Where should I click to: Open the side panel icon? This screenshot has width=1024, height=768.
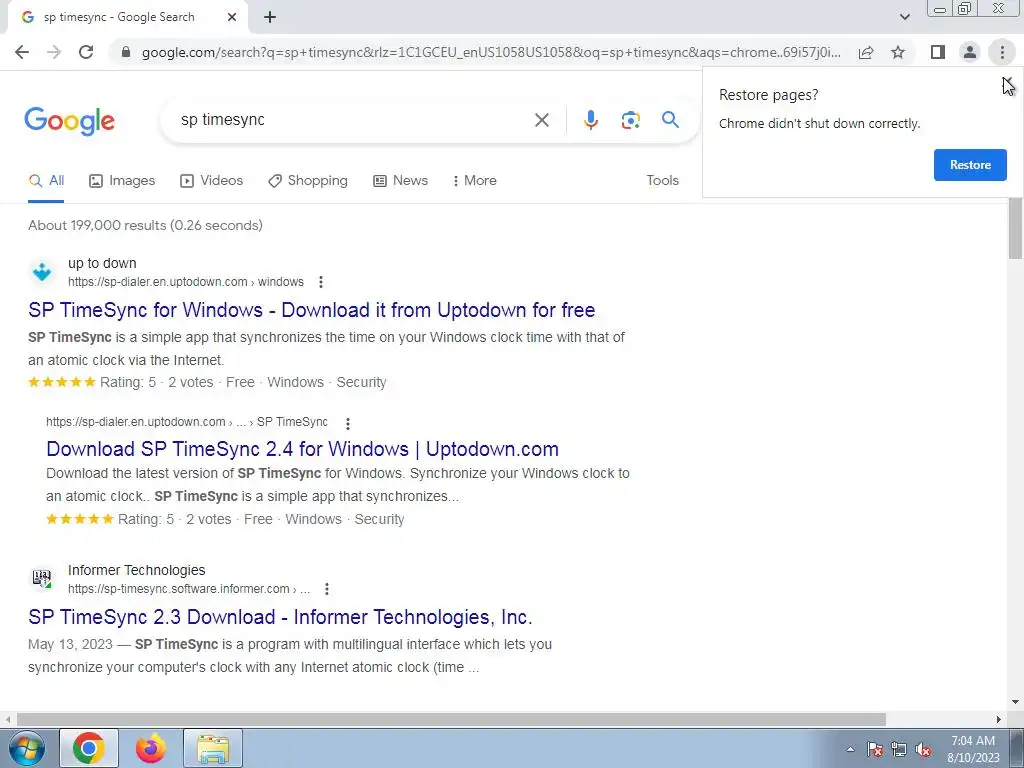coord(938,52)
